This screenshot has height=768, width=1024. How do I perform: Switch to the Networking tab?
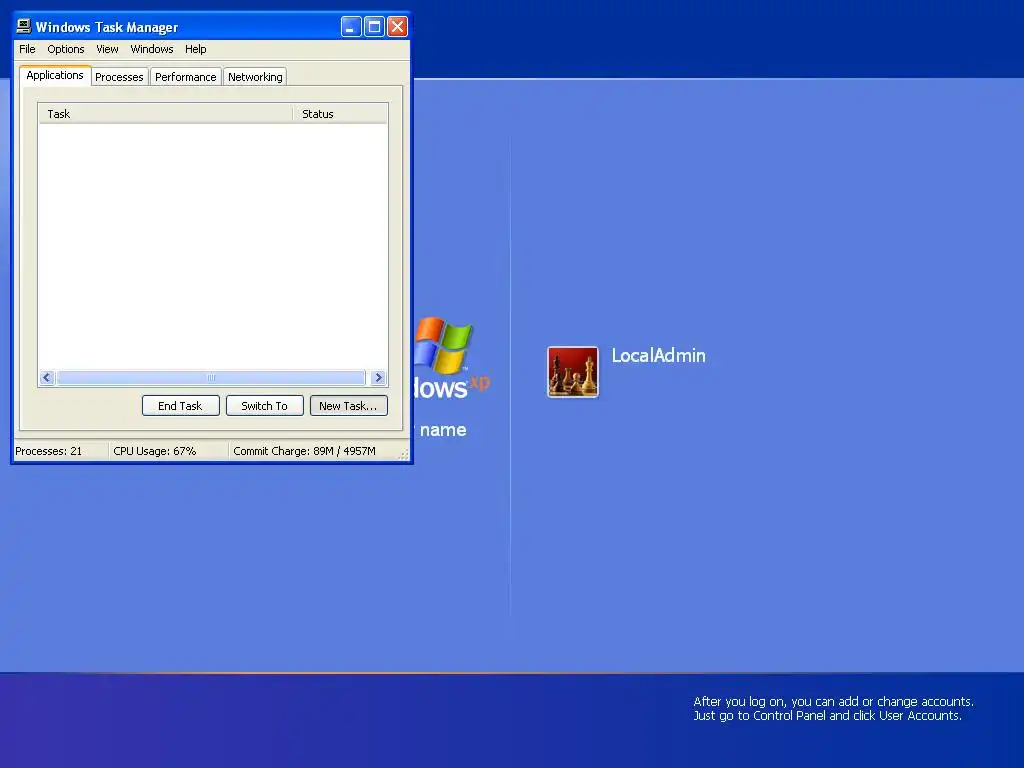[x=255, y=77]
